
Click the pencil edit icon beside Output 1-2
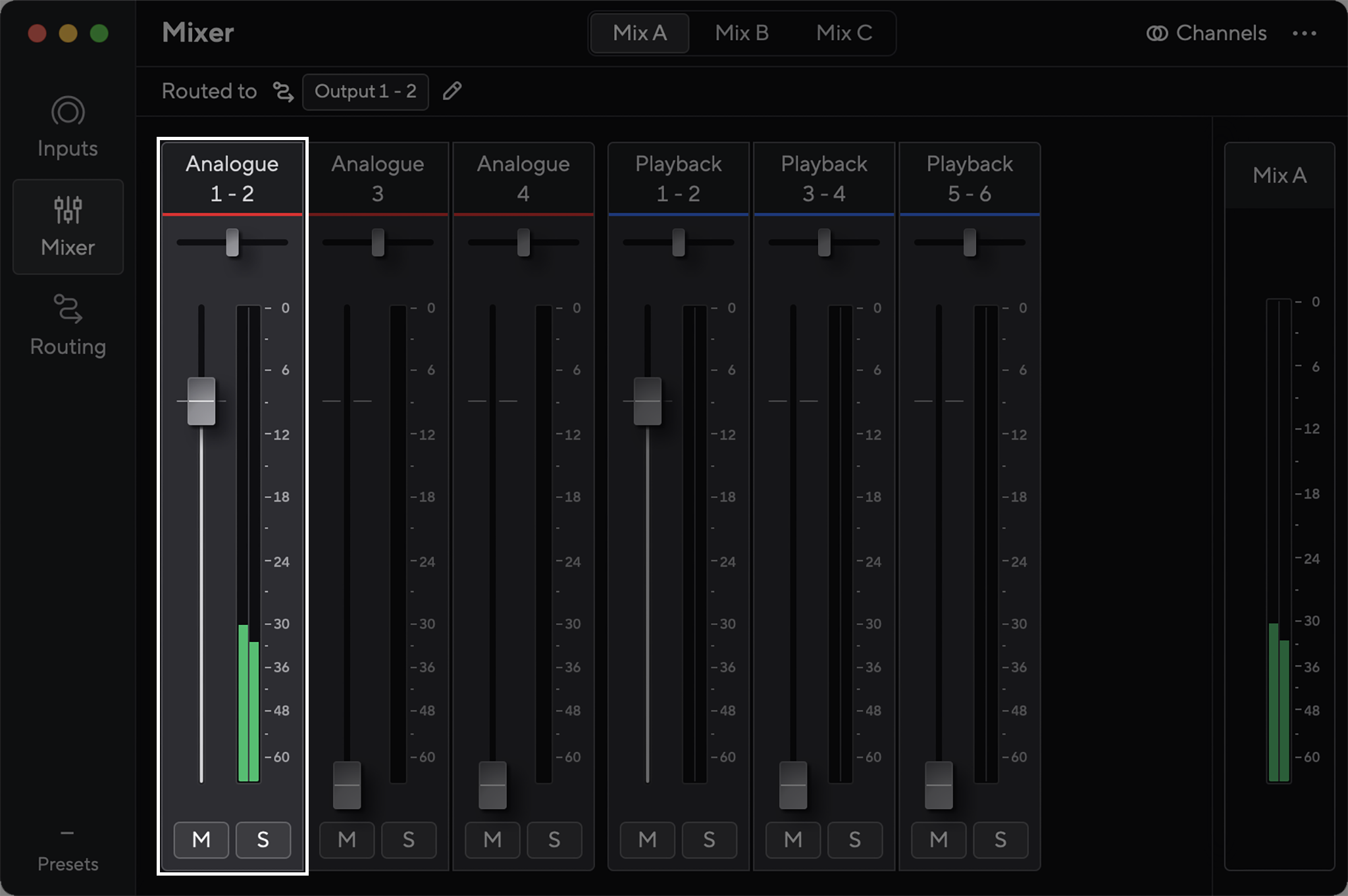(453, 91)
